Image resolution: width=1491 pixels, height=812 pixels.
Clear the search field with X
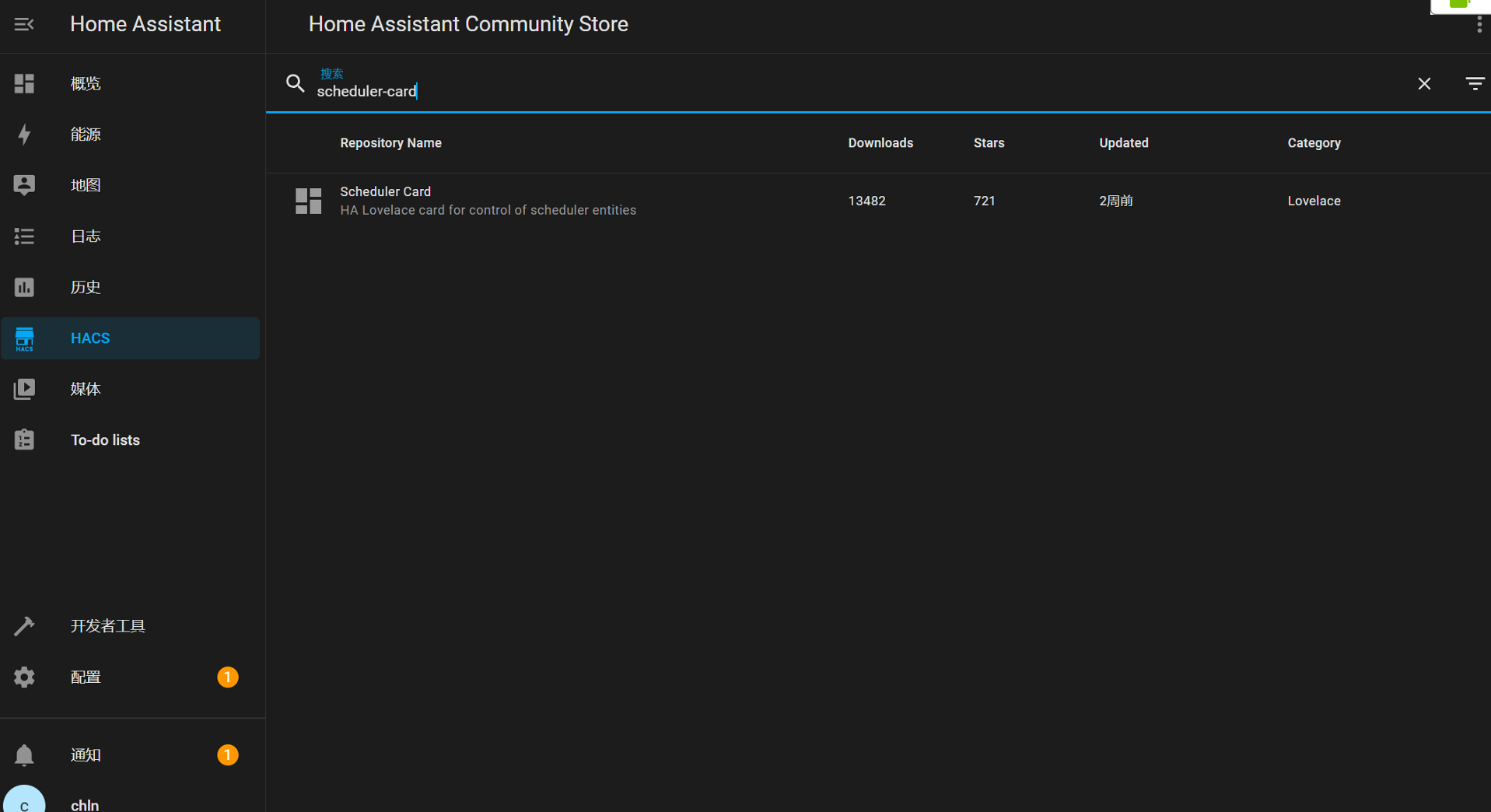[1424, 83]
